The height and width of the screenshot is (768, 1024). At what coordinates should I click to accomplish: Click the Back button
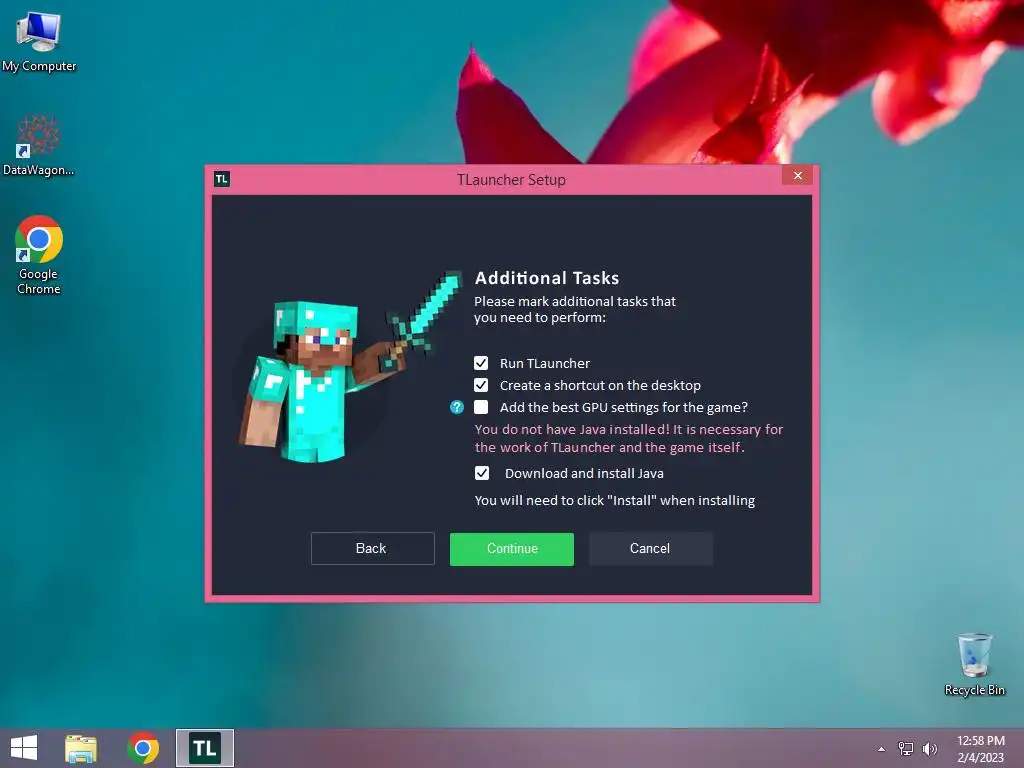[x=372, y=549]
